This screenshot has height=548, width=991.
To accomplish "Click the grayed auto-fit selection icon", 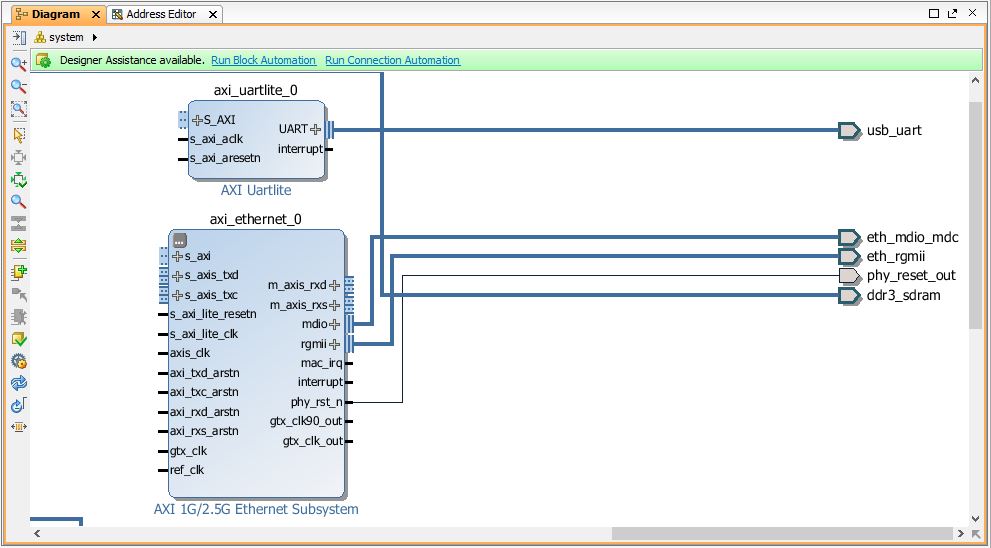I will [x=19, y=157].
